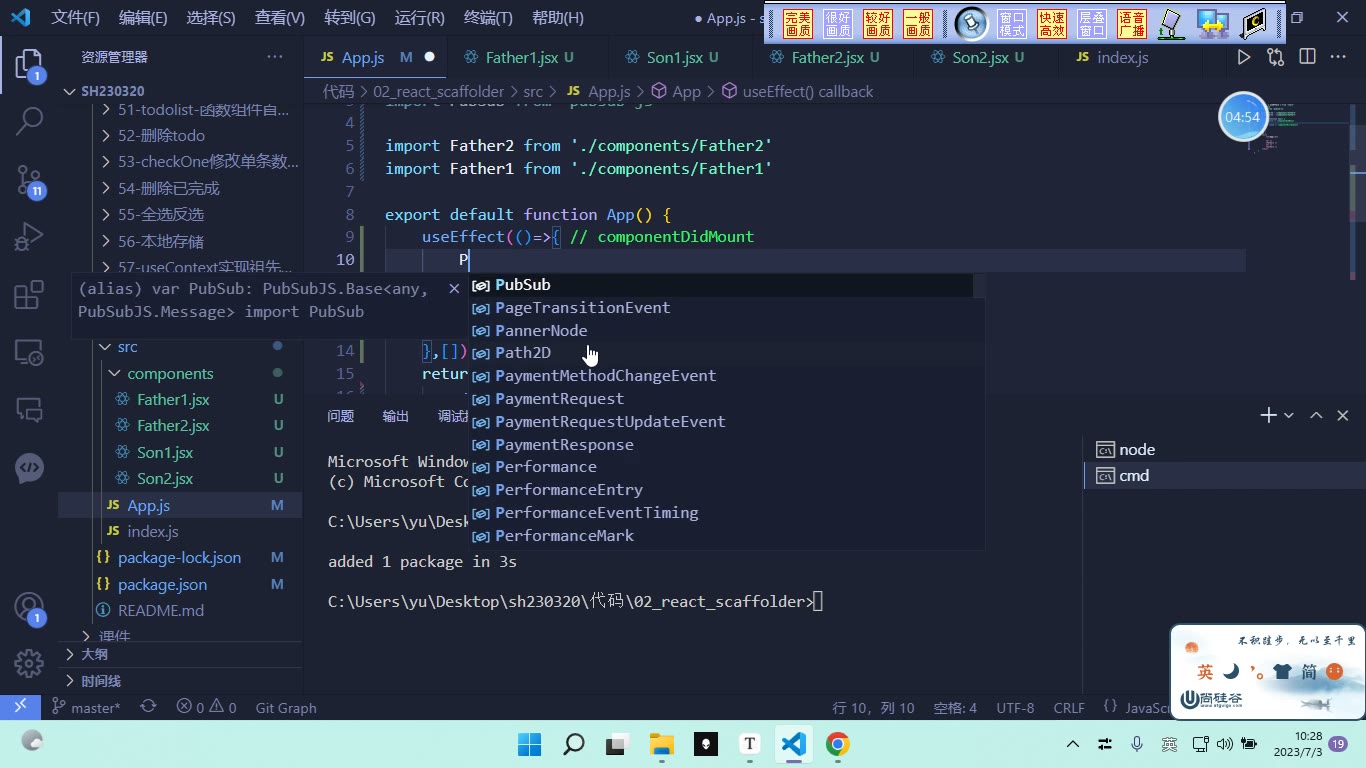
Task: Collapse the components folder
Action: (170, 373)
